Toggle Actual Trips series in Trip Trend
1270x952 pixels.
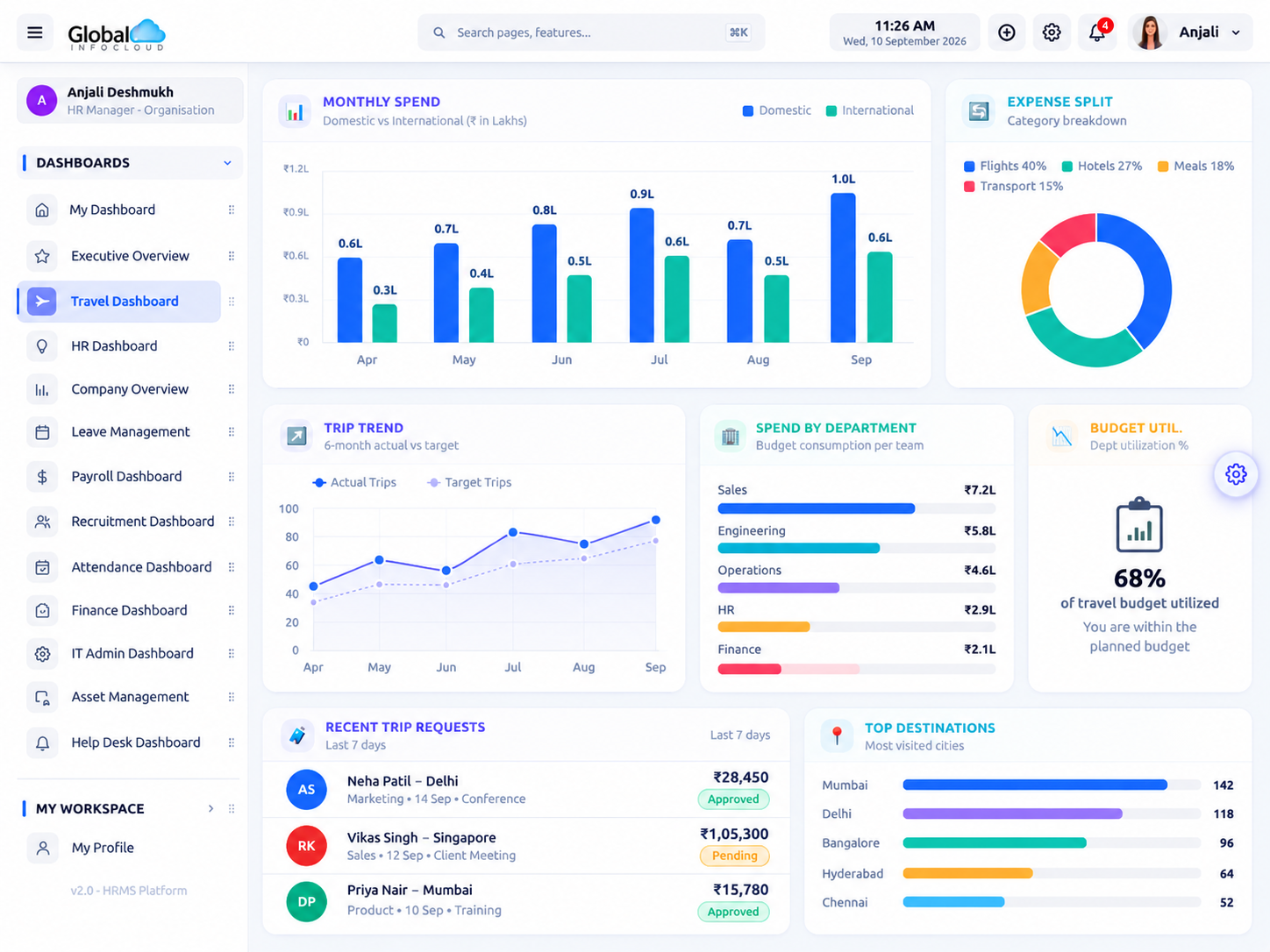pos(354,482)
